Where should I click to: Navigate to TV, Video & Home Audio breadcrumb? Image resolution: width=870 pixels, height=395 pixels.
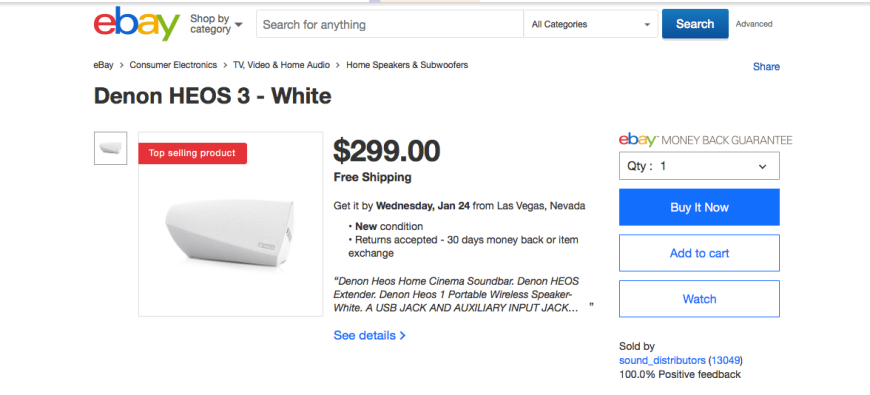281,65
